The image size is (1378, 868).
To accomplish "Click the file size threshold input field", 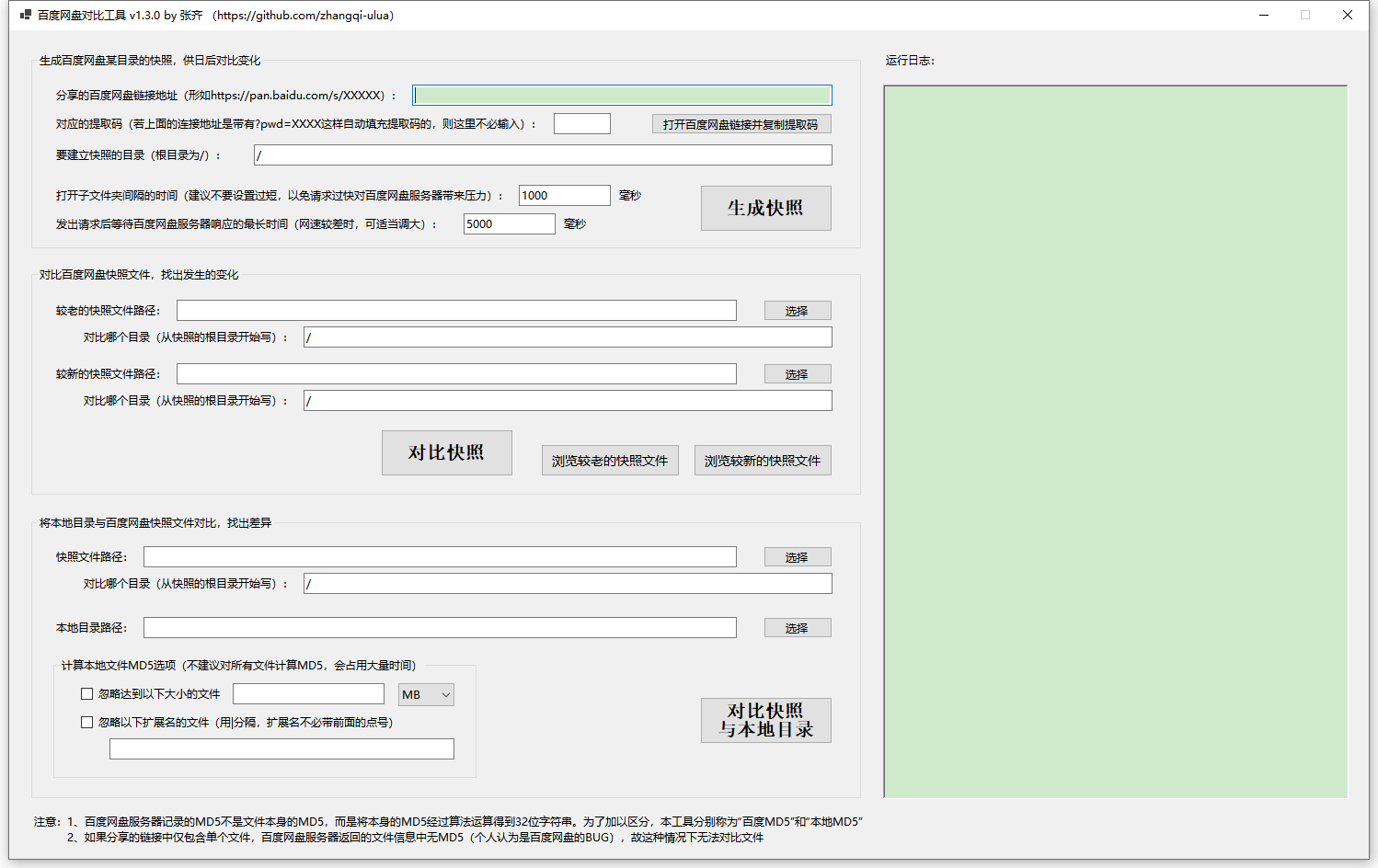I will (308, 694).
